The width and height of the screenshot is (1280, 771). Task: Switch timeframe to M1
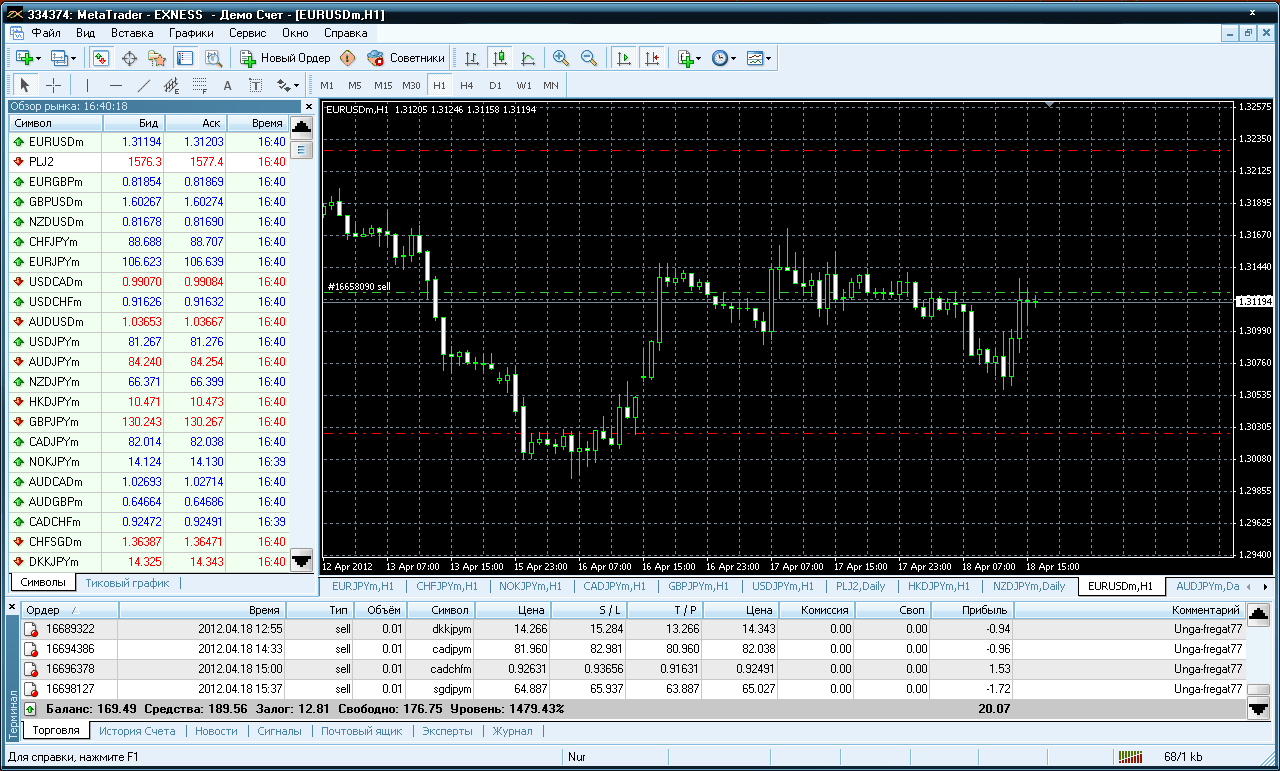(327, 85)
